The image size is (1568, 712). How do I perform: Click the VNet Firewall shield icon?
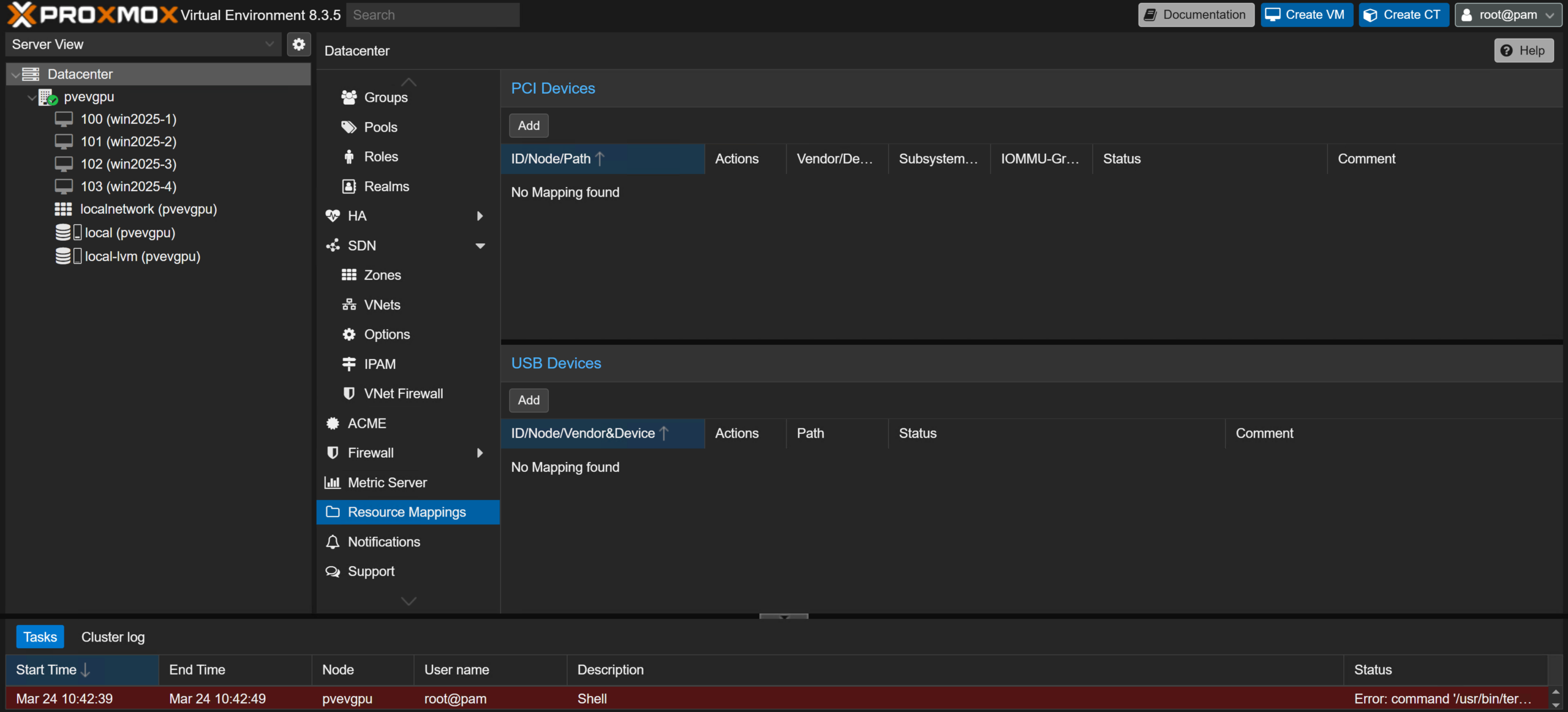coord(349,393)
